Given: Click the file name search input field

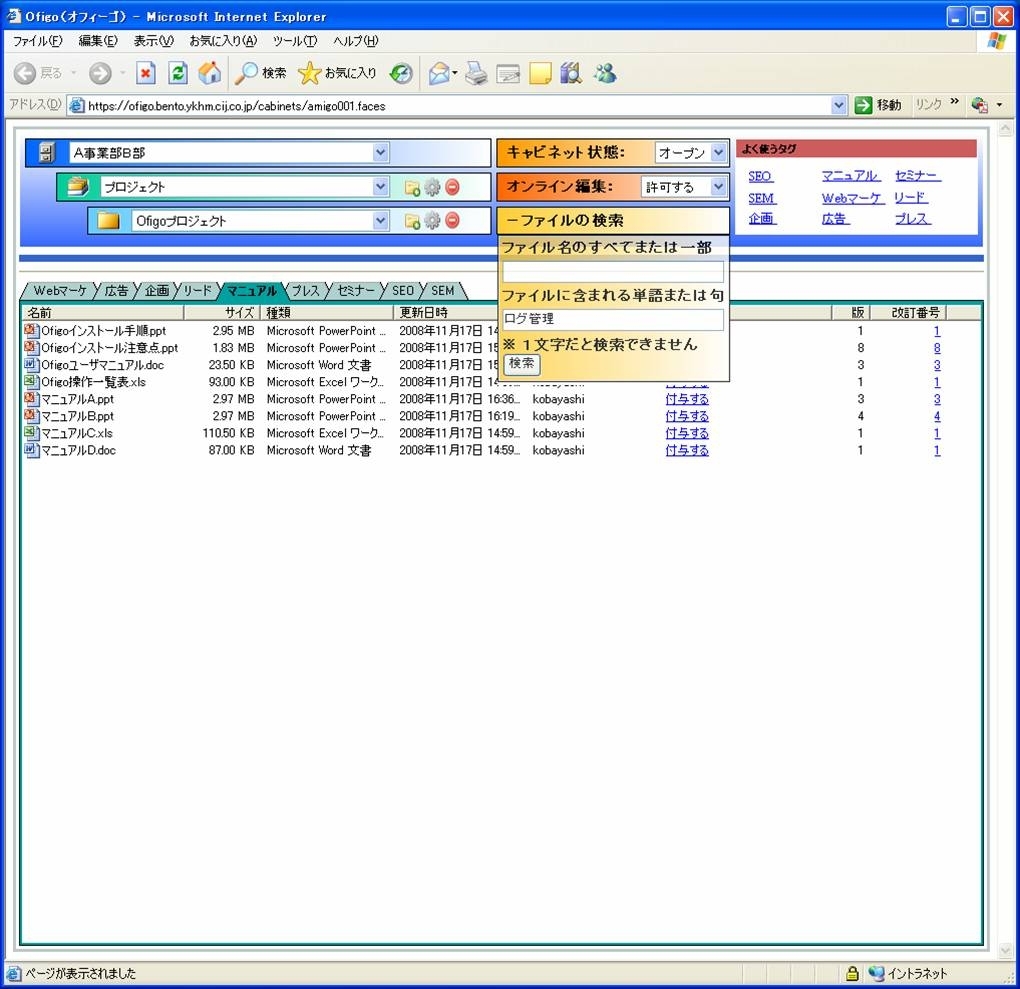Looking at the screenshot, I should coord(613,271).
